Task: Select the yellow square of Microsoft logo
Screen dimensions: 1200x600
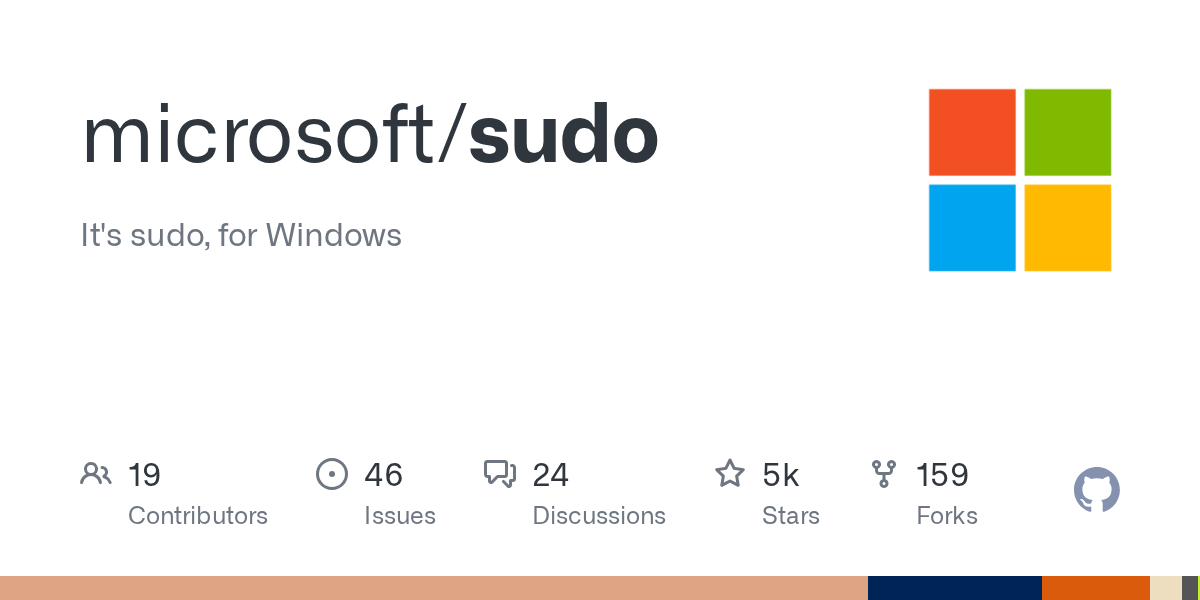Action: (1067, 227)
